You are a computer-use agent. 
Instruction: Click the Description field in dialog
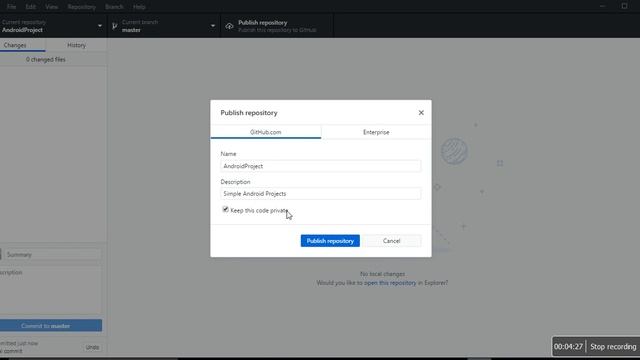(320, 193)
